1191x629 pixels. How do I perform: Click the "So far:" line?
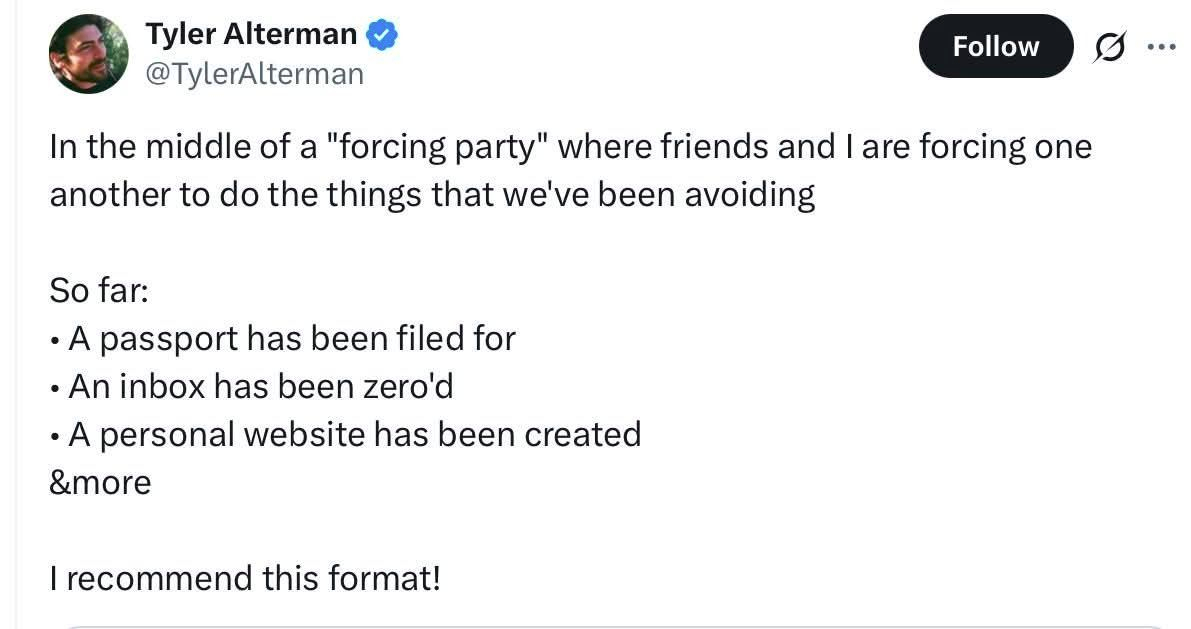coord(98,291)
